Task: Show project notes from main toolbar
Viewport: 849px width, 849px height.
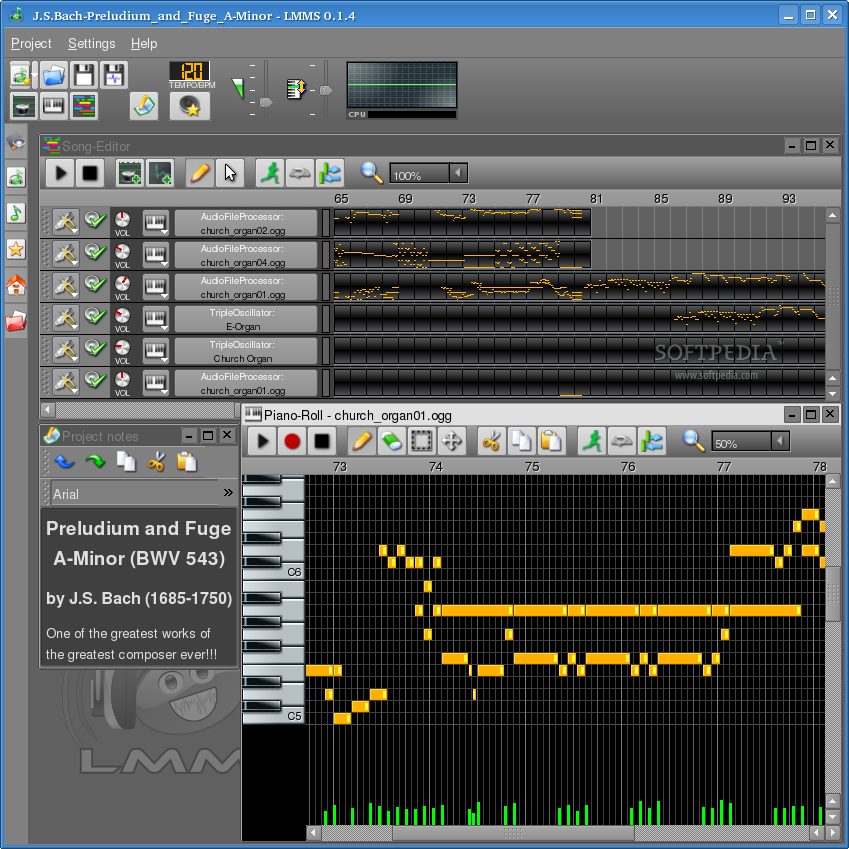Action: pos(144,106)
